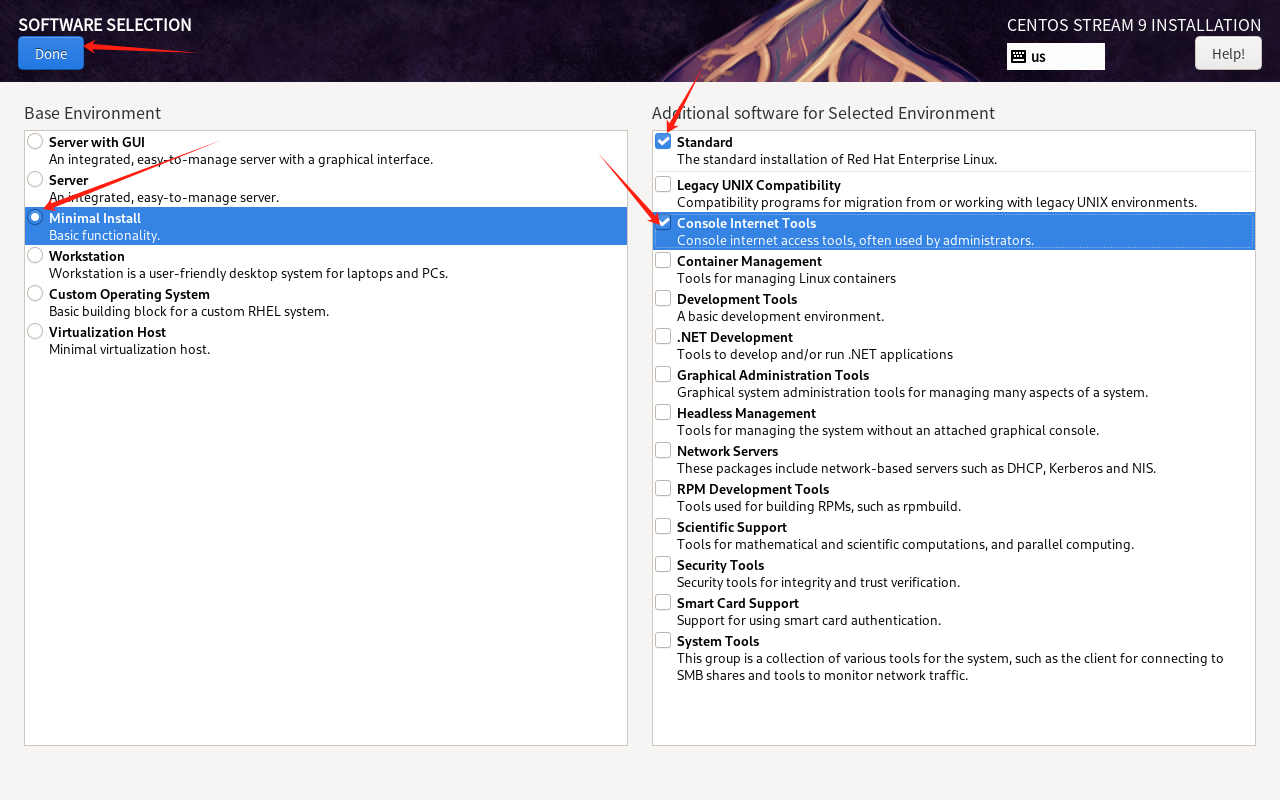Click 'Tools for managing Linux containers' text
This screenshot has height=800, width=1280.
point(786,278)
